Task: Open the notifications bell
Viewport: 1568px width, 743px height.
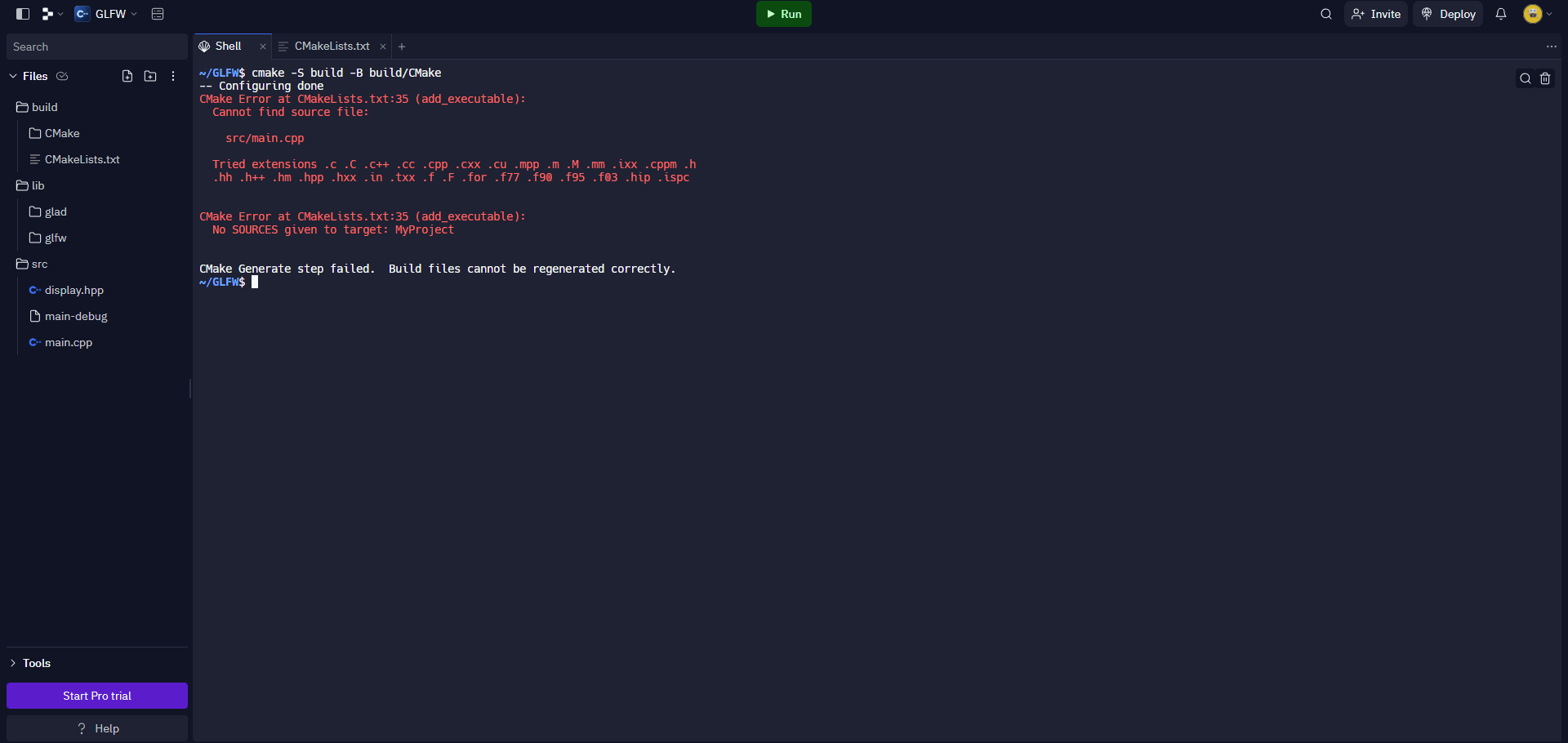Action: coord(1501,14)
